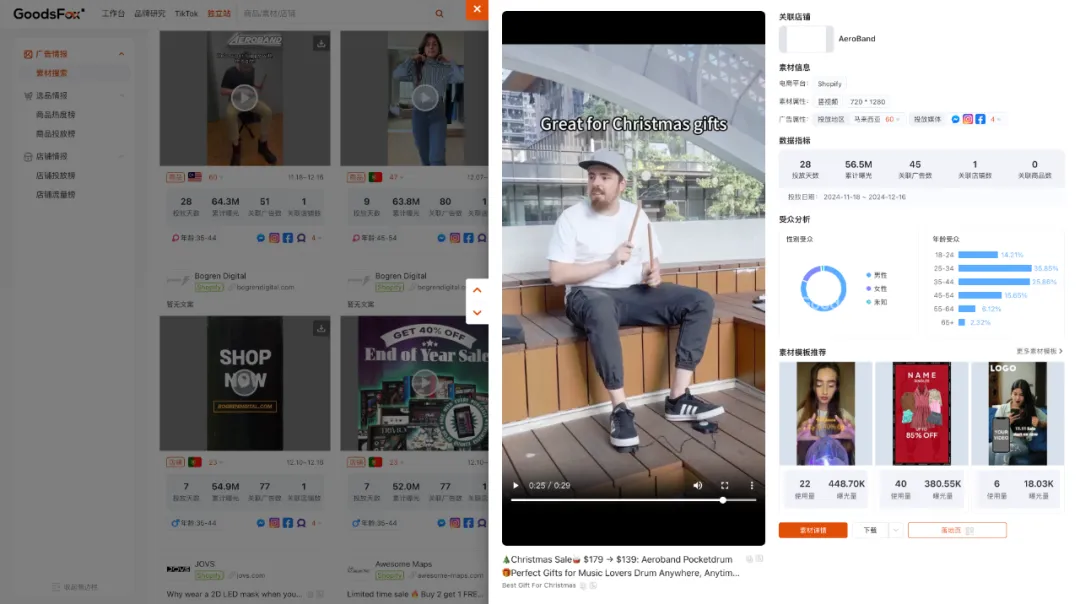Viewport: 1080px width, 604px height.
Task: Copy the Best Gift For Christmas text
Action: click(583, 585)
